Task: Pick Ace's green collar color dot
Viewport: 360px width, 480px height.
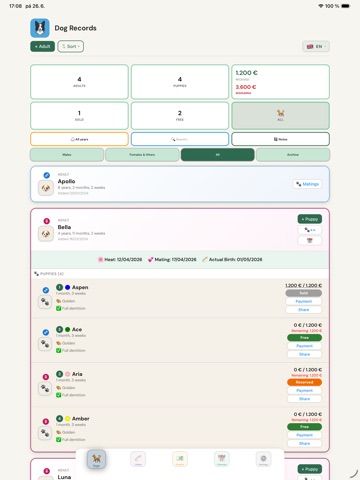Action: 68,329
